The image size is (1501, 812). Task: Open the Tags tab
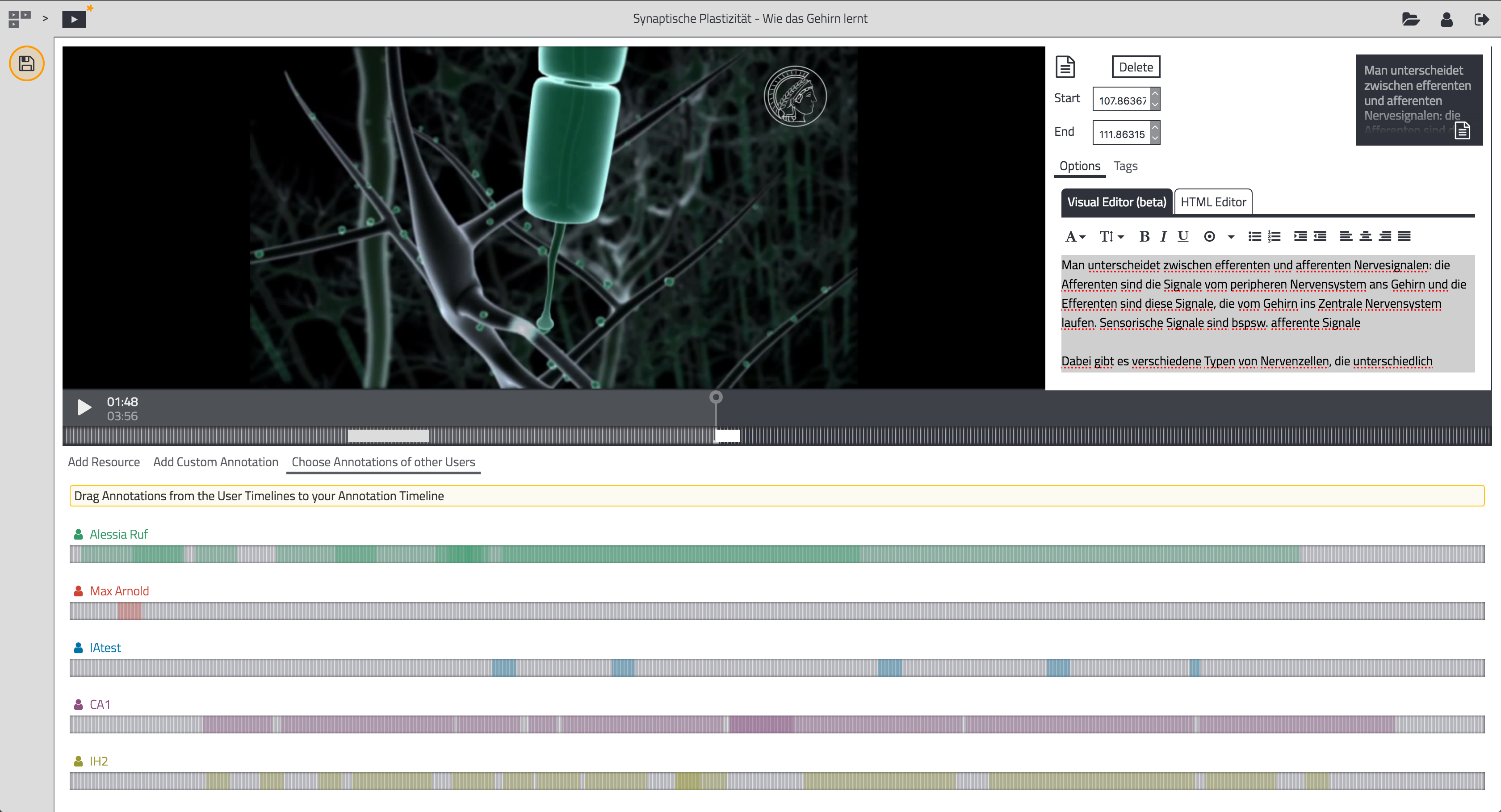click(1125, 166)
